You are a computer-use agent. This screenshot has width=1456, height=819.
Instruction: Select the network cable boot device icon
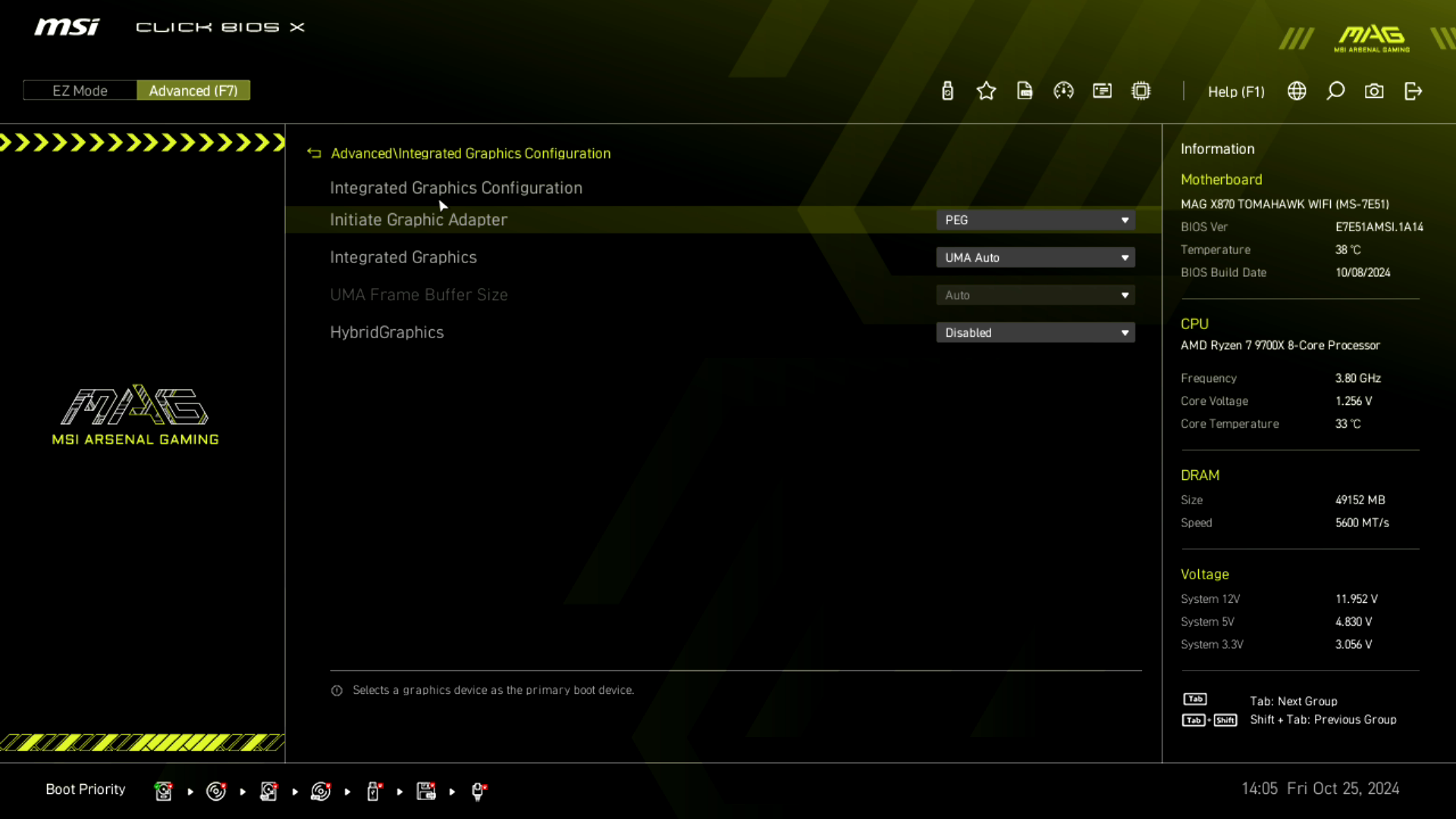click(479, 791)
